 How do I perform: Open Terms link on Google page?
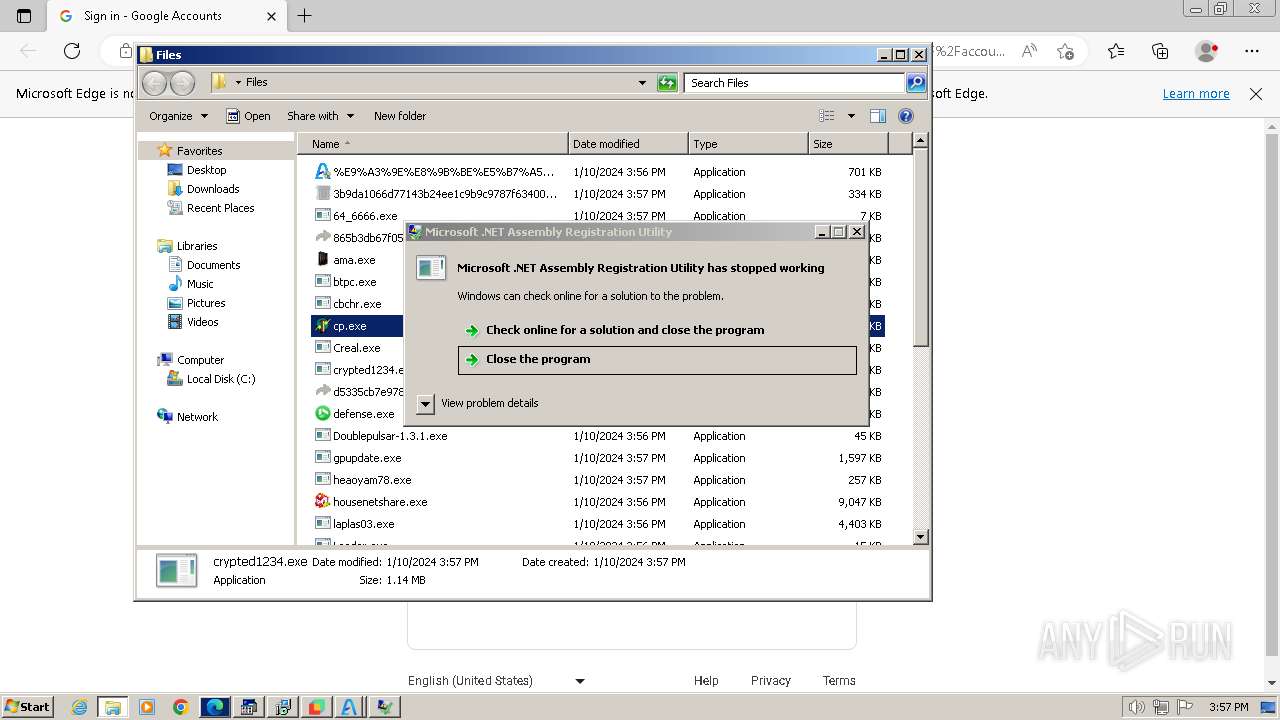click(x=839, y=681)
